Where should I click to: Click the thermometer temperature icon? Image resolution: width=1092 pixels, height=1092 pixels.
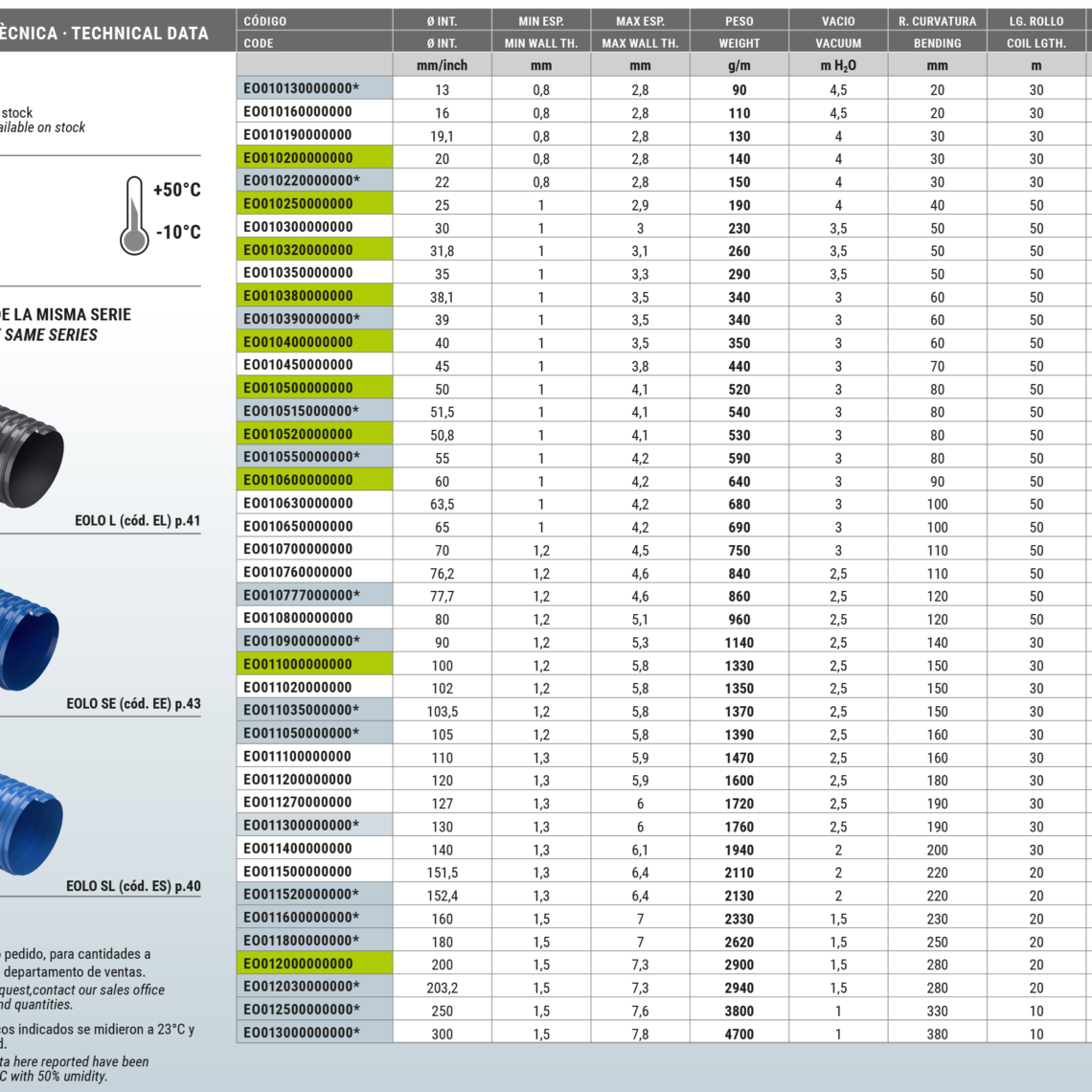135,215
